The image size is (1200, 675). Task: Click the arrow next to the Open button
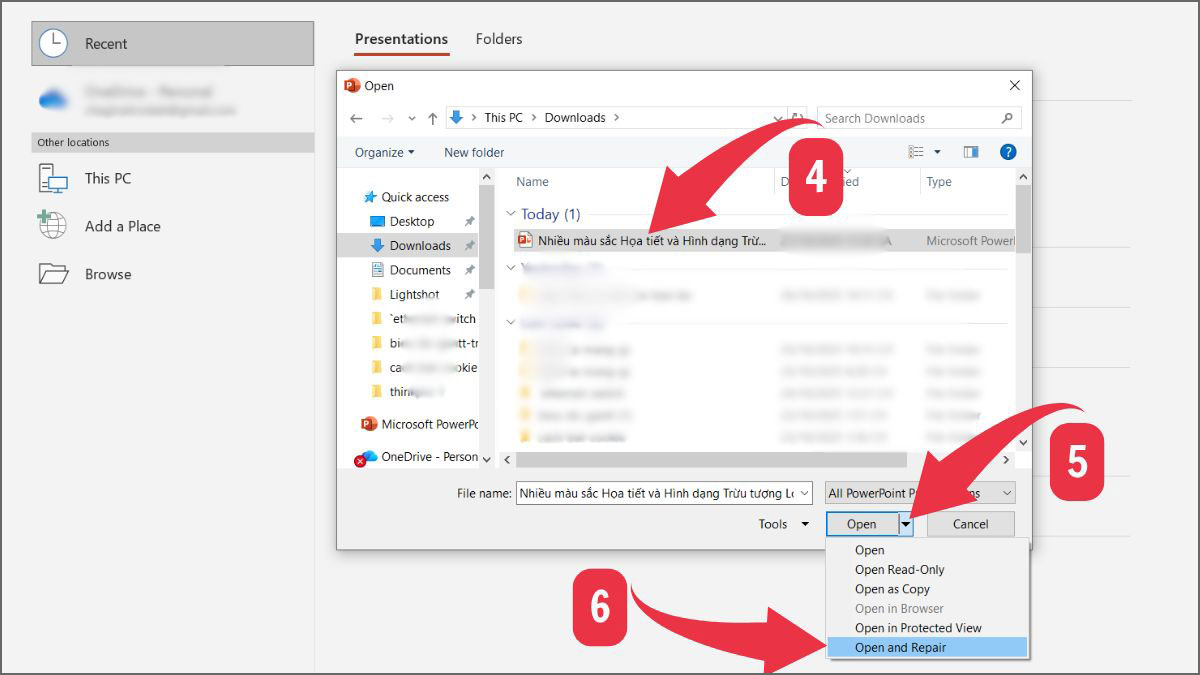(905, 523)
